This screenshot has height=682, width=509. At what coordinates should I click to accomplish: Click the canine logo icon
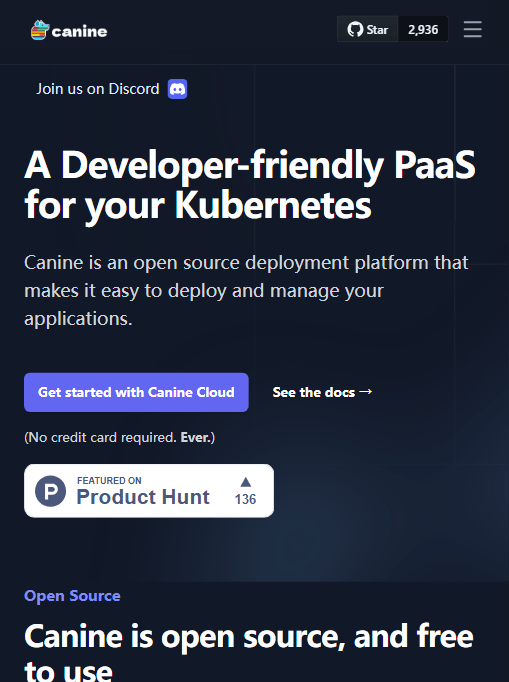pyautogui.click(x=40, y=30)
